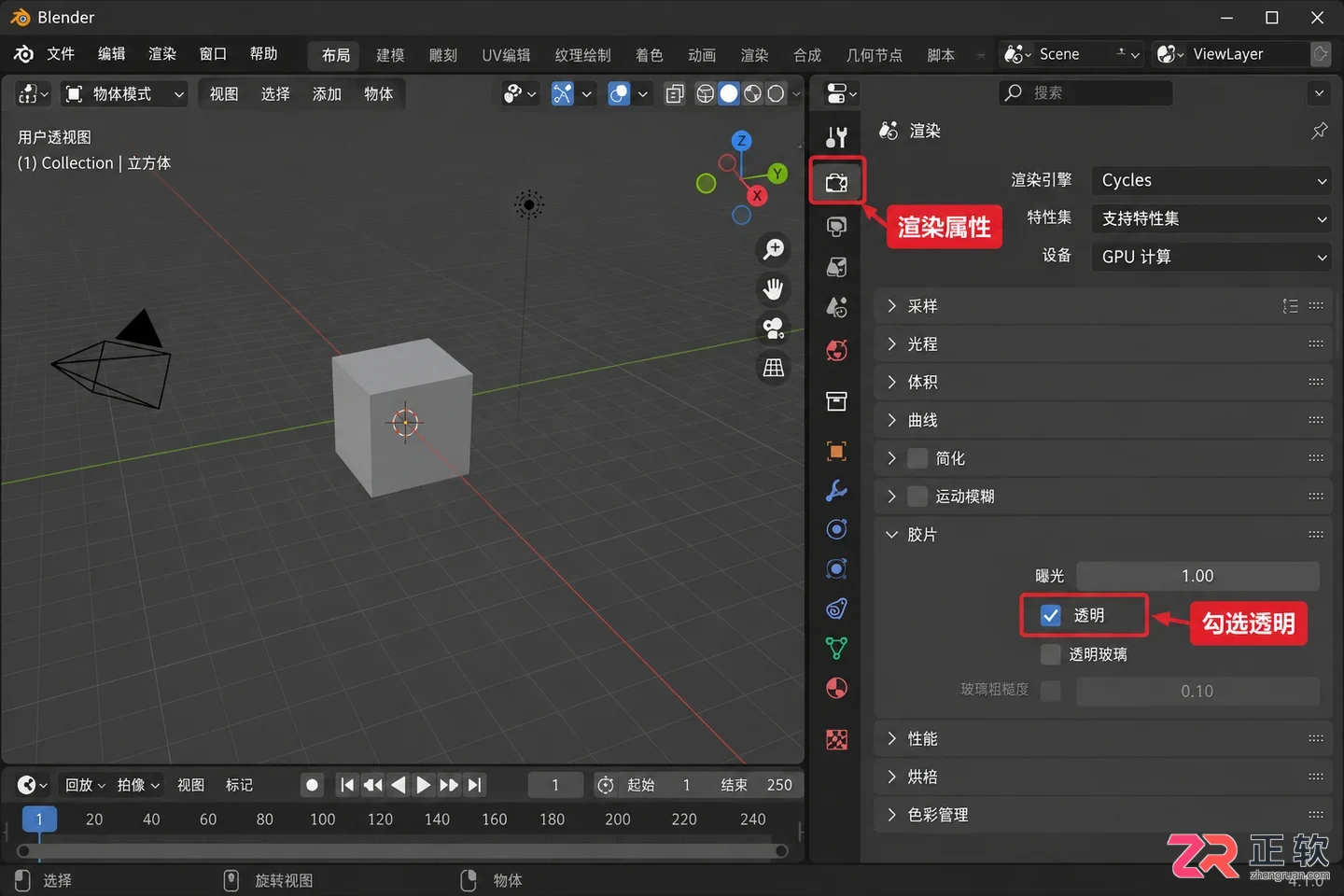Toggle the gizmo display button

pyautogui.click(x=562, y=93)
